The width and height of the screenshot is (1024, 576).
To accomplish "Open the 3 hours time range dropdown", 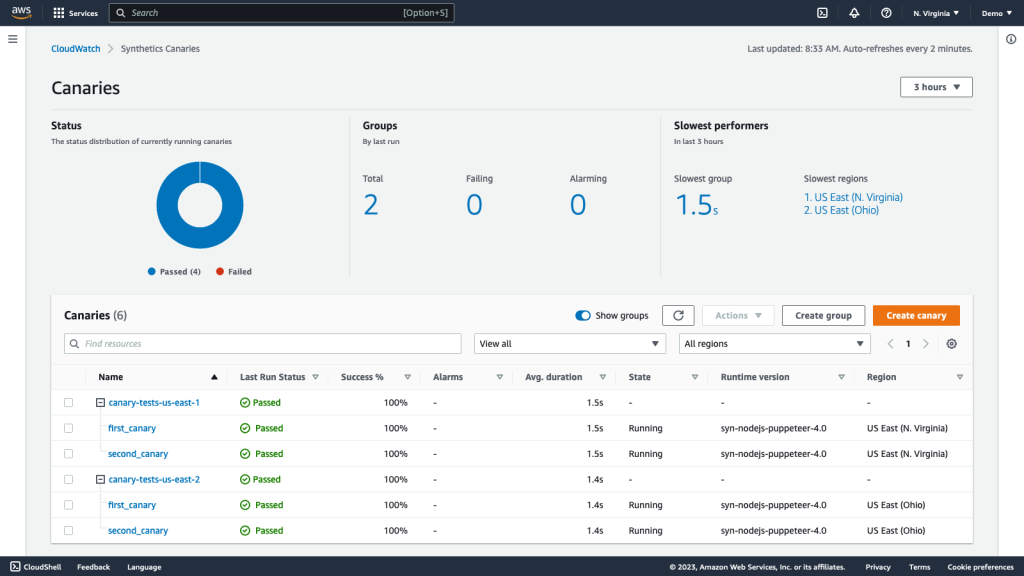I will [x=935, y=87].
